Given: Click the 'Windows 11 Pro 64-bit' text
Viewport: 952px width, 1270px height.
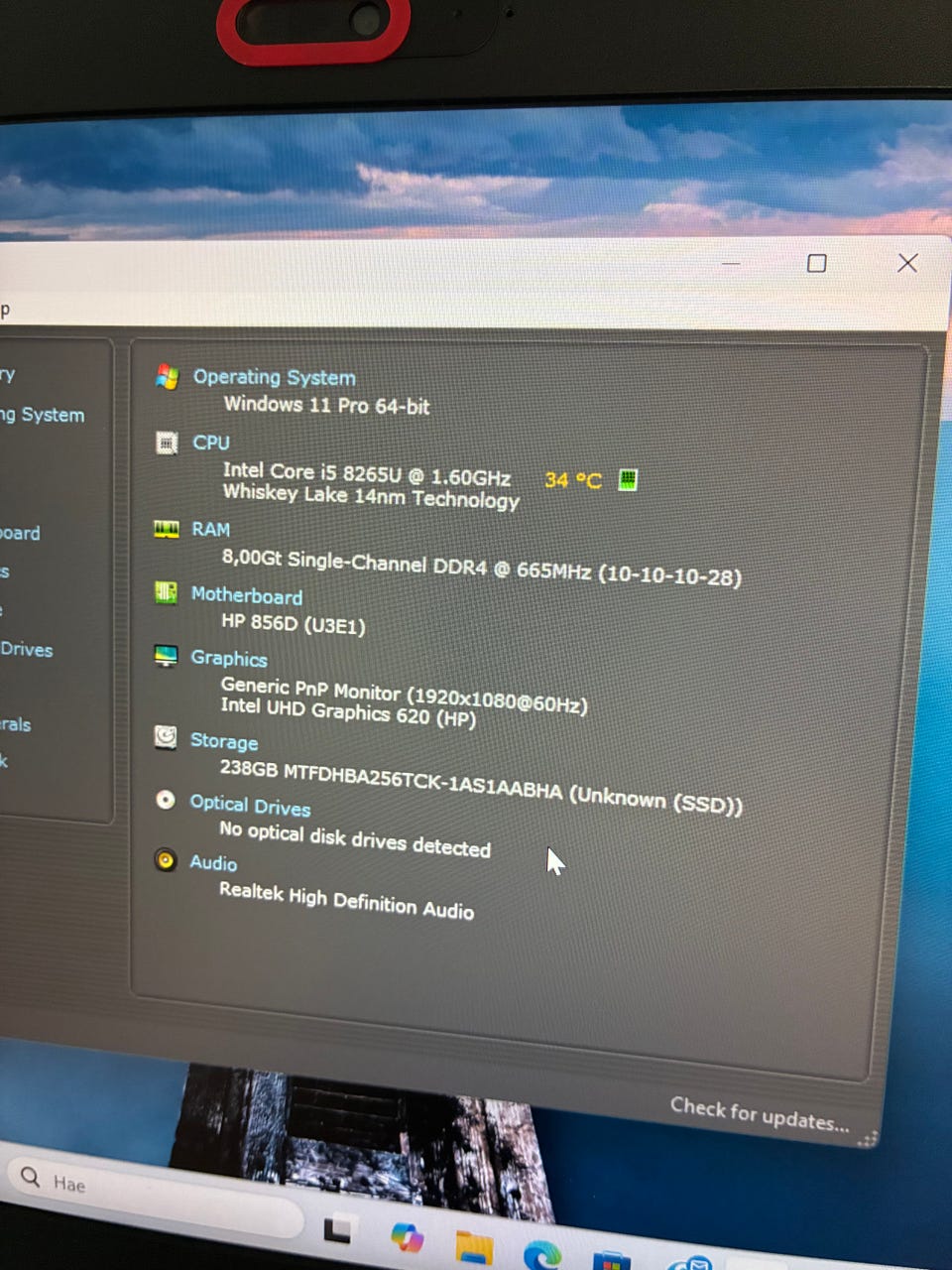Looking at the screenshot, I should (x=326, y=405).
